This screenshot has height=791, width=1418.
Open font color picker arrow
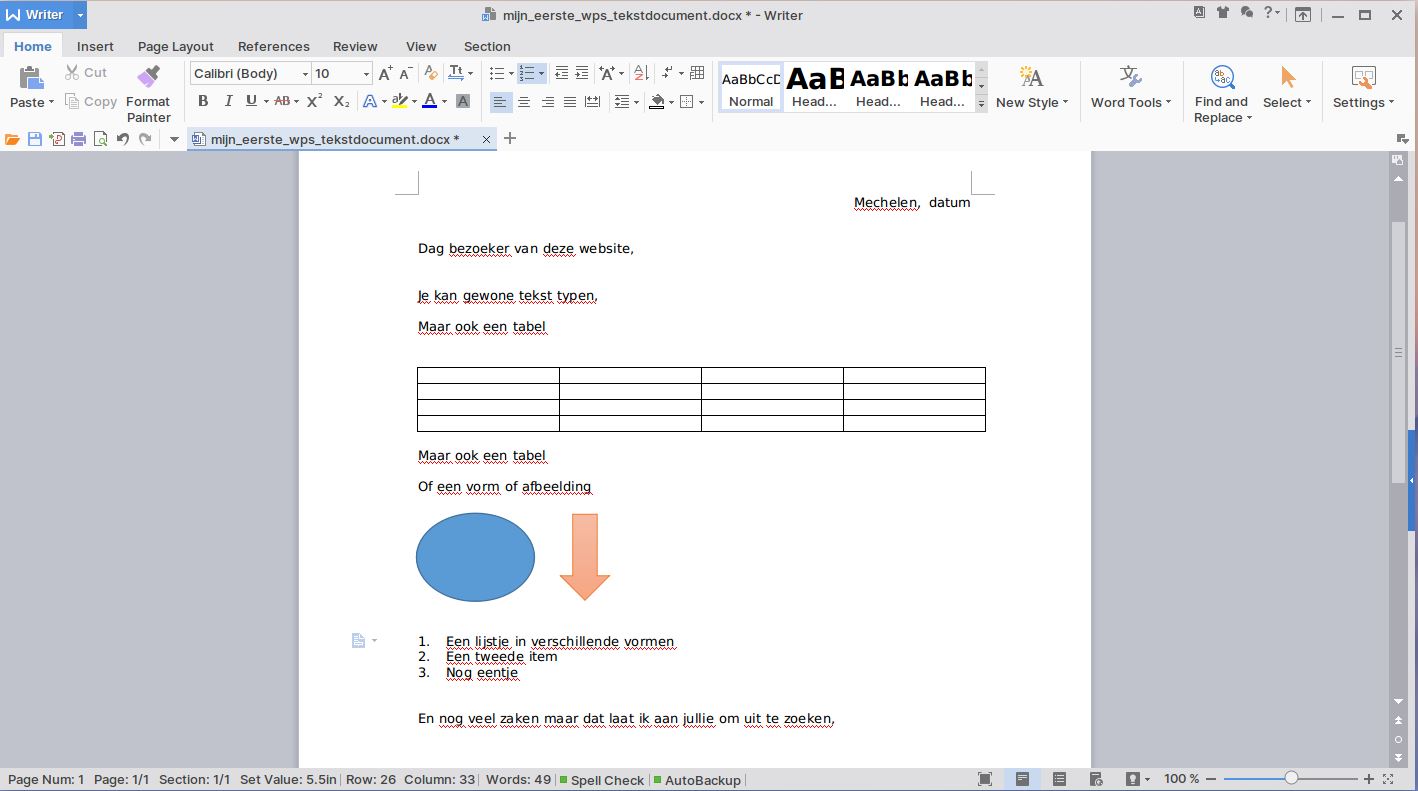point(444,102)
